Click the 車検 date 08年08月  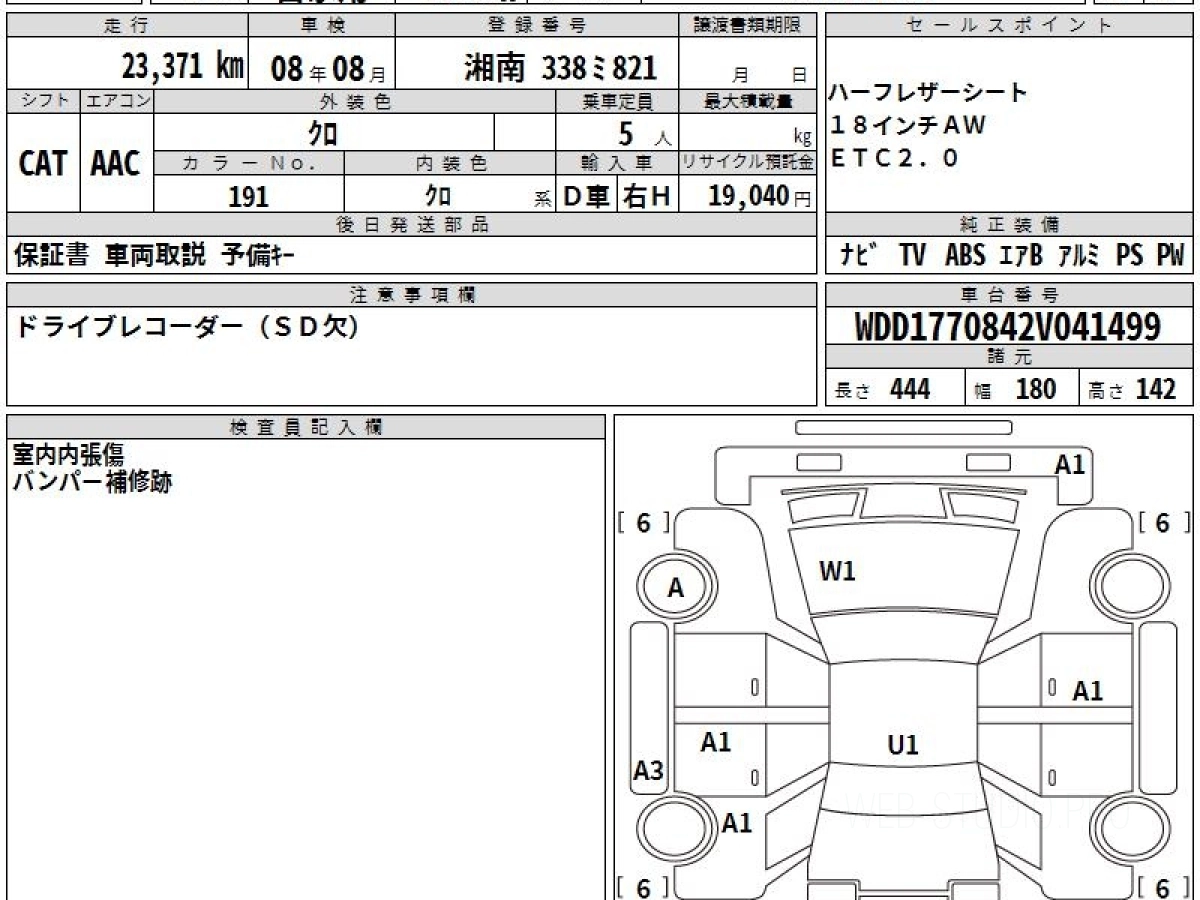(x=327, y=69)
